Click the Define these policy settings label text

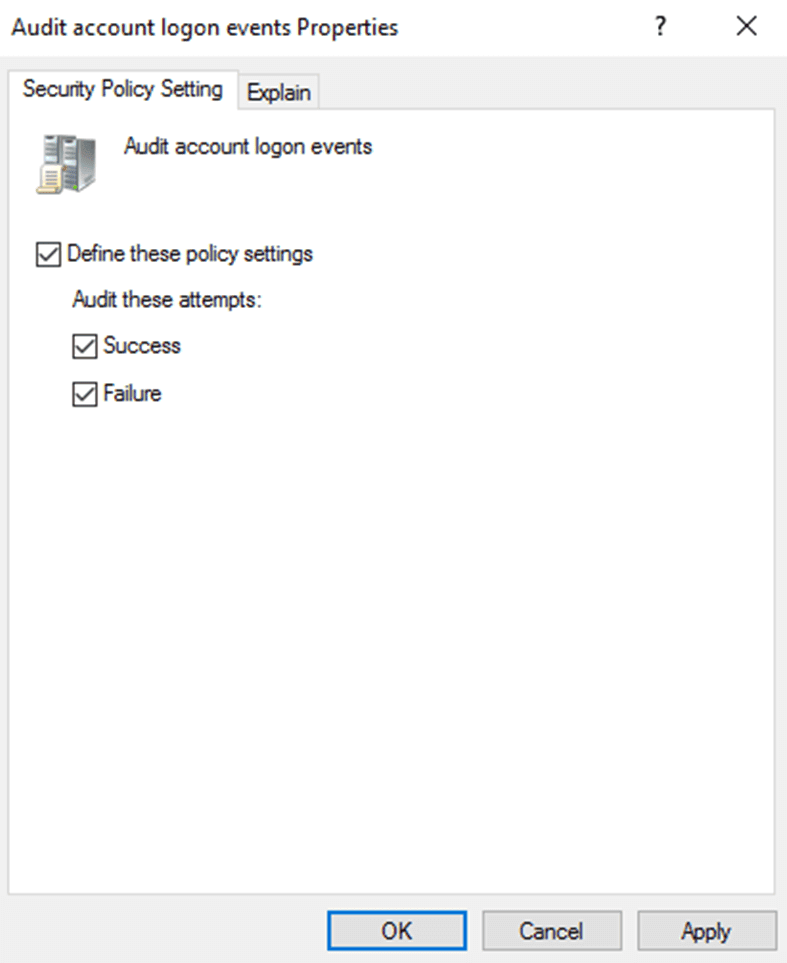(x=190, y=254)
